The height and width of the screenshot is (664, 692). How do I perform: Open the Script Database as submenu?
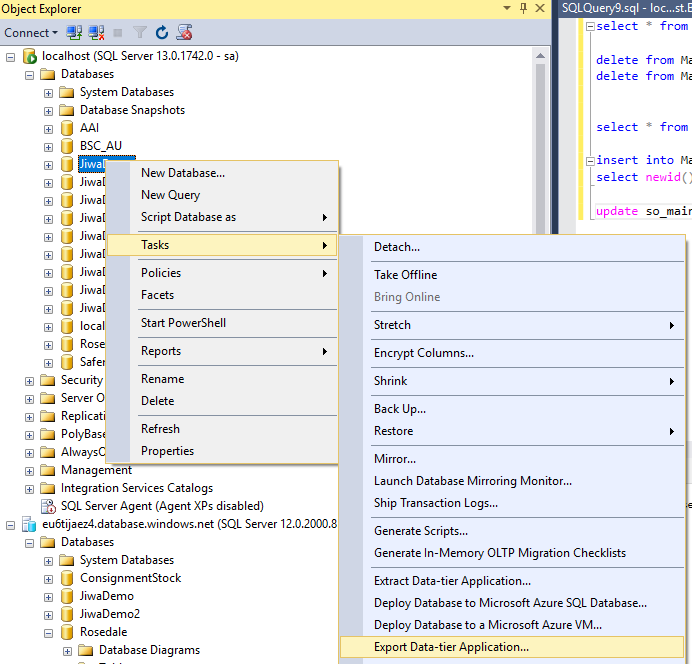click(222, 217)
